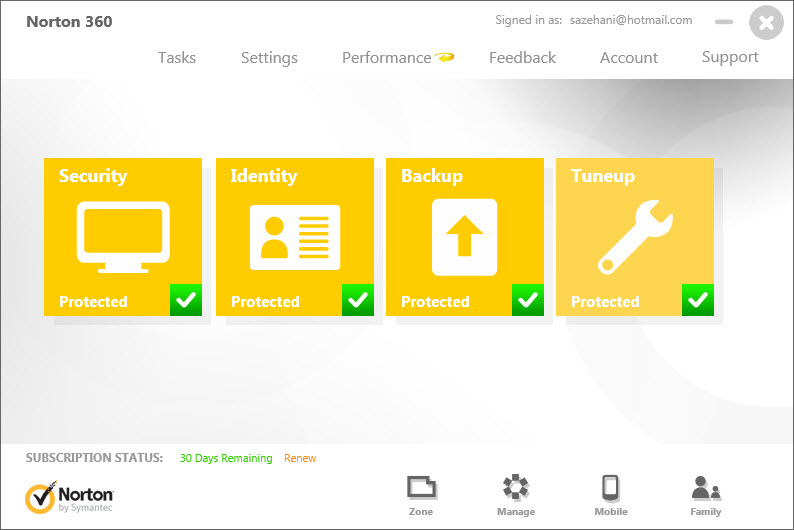Open the Manage gear icon

515,487
